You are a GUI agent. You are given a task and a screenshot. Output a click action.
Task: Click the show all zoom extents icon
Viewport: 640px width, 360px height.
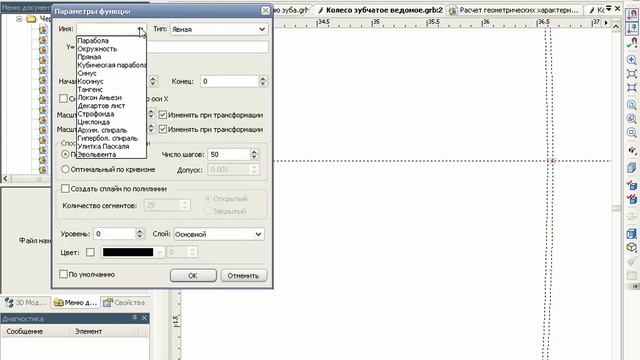(x=632, y=88)
